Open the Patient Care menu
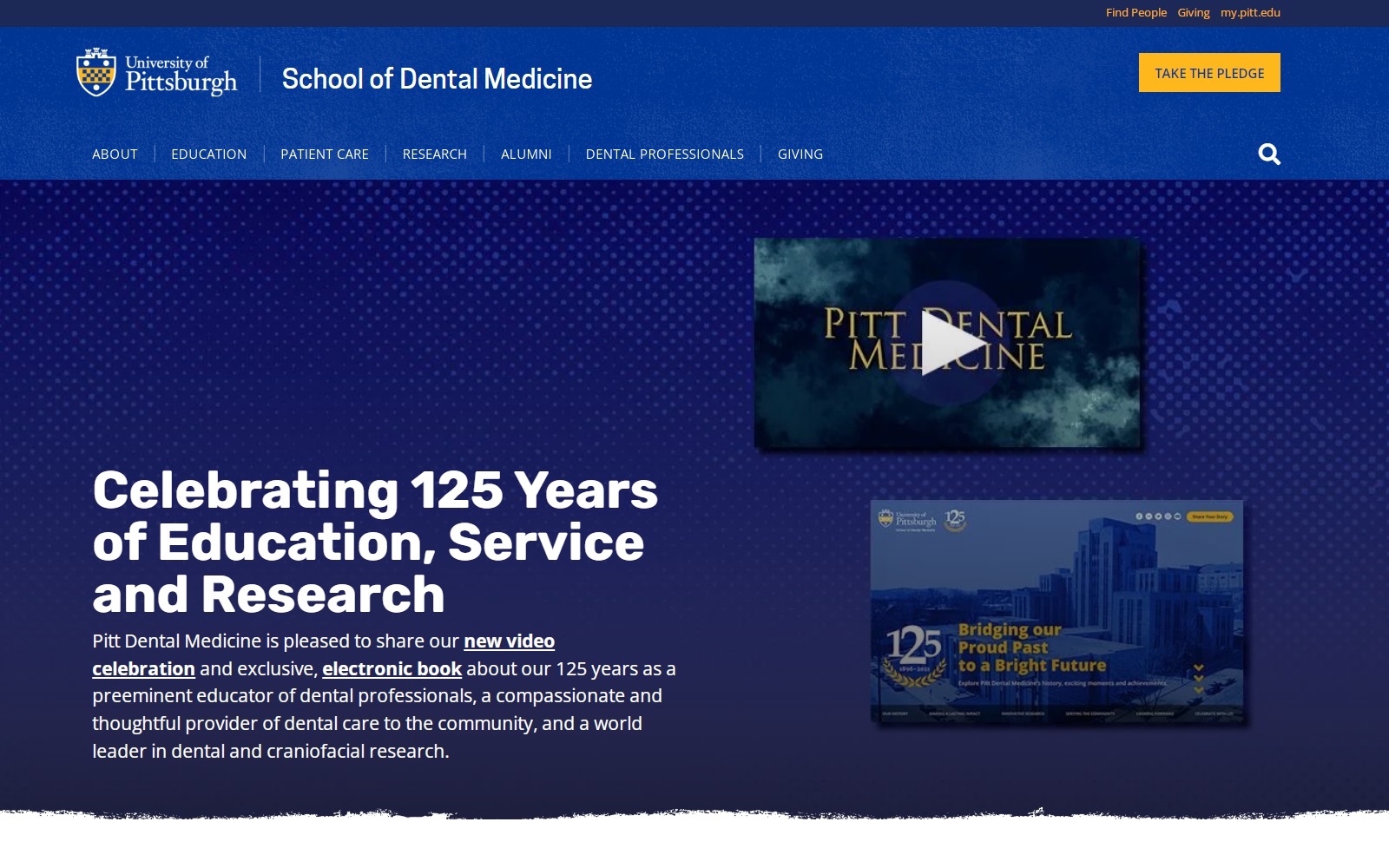 325,154
